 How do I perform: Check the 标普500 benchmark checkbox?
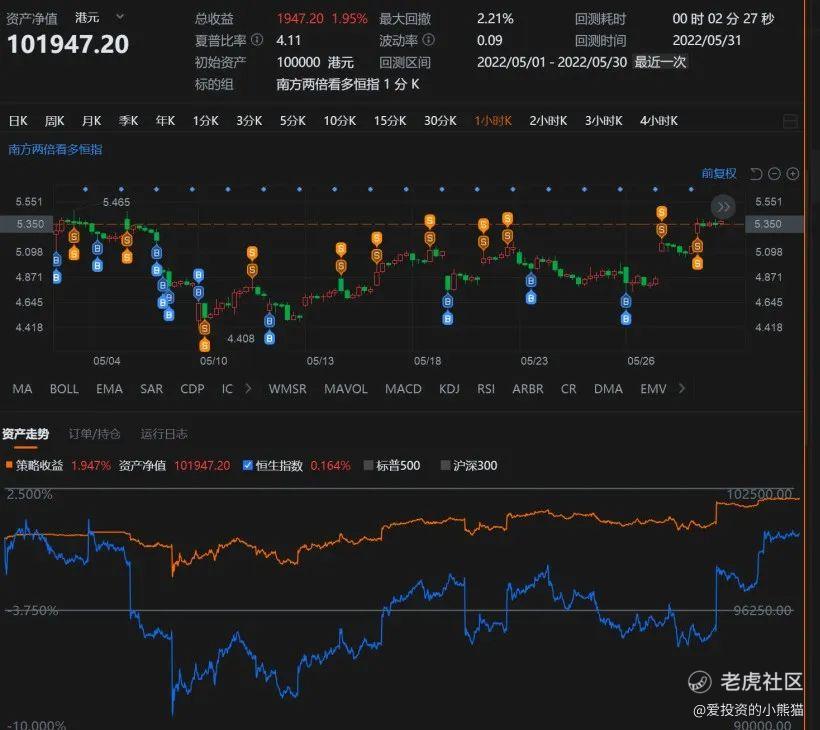tap(368, 465)
